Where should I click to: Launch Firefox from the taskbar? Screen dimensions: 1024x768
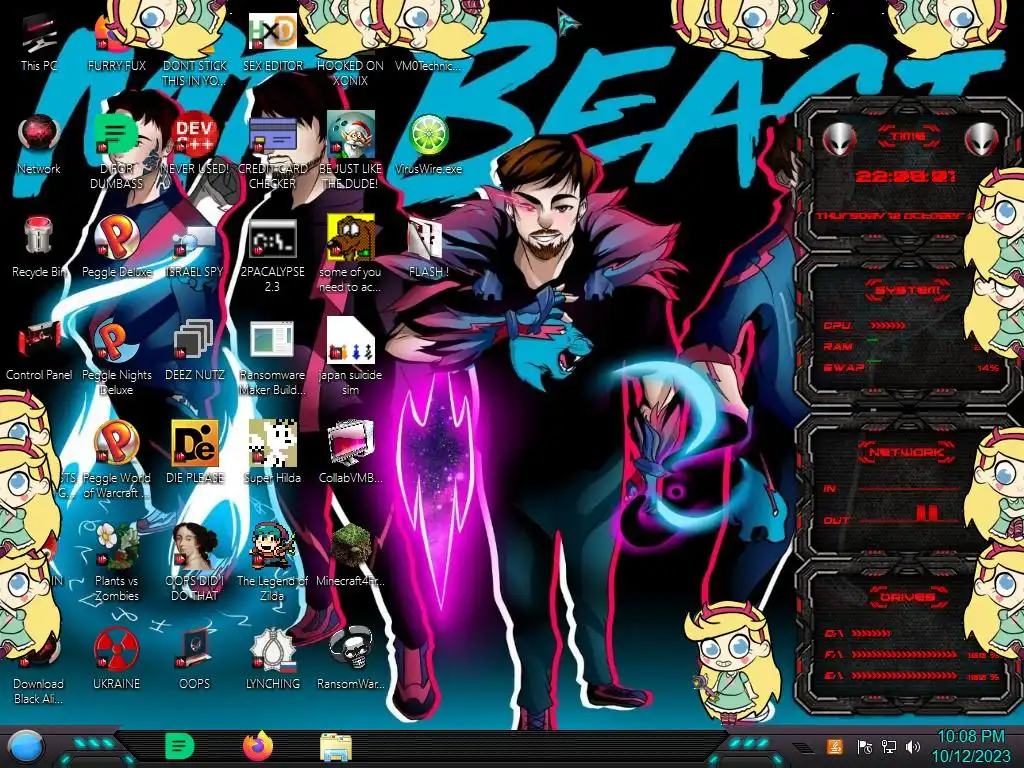tap(258, 746)
